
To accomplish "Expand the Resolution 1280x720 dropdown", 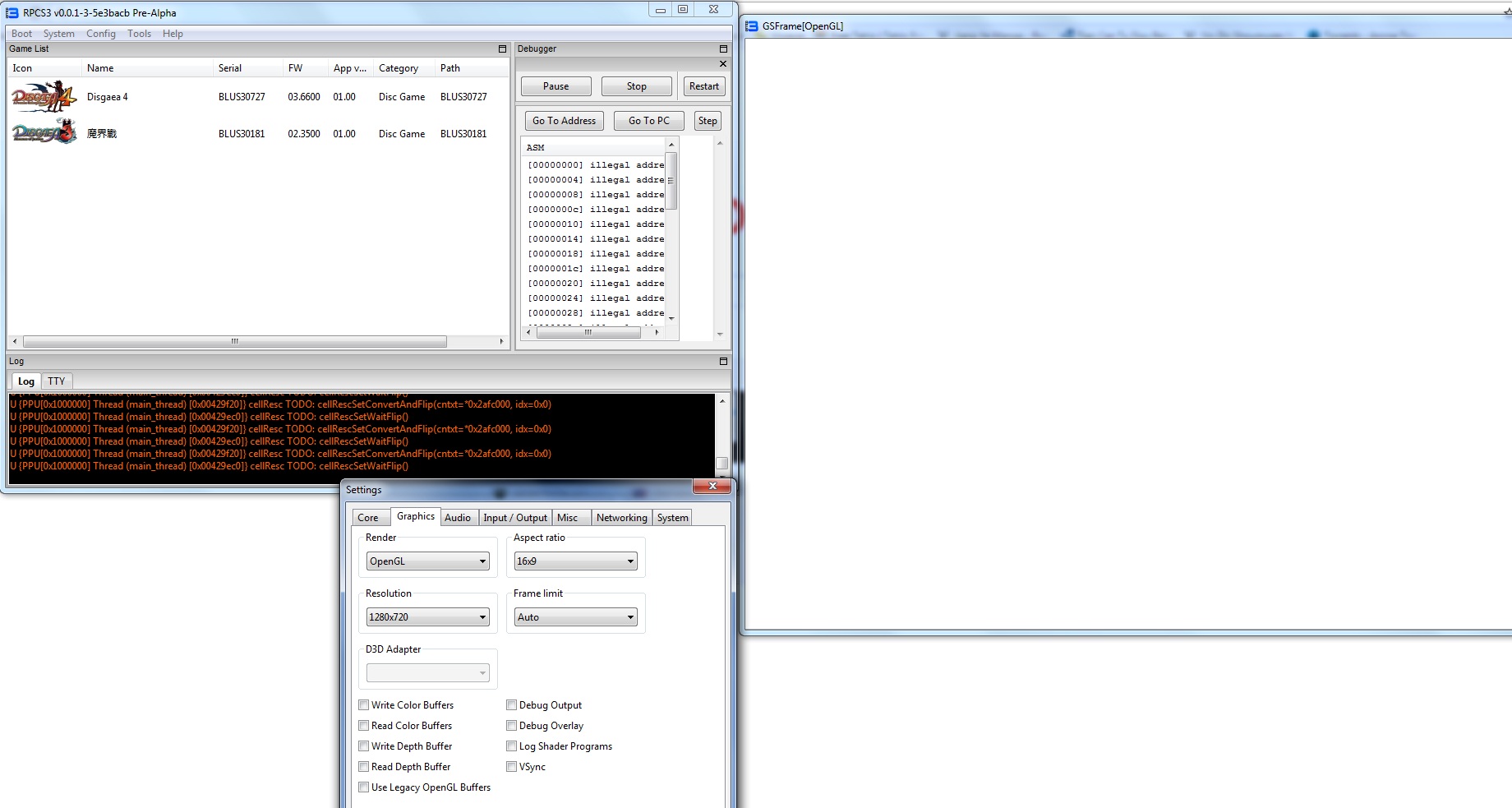I will (427, 617).
